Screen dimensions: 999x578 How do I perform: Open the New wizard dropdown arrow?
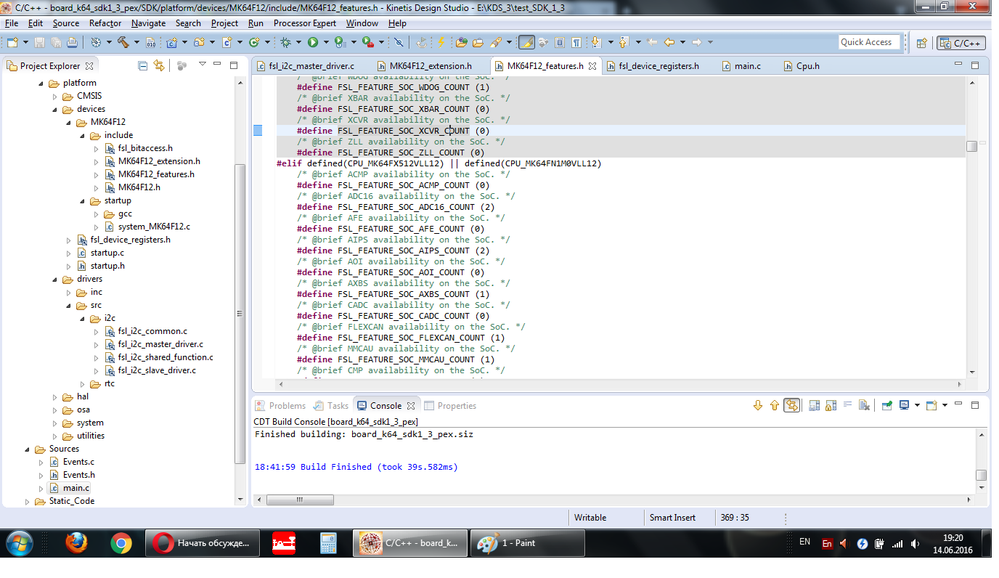tap(25, 42)
